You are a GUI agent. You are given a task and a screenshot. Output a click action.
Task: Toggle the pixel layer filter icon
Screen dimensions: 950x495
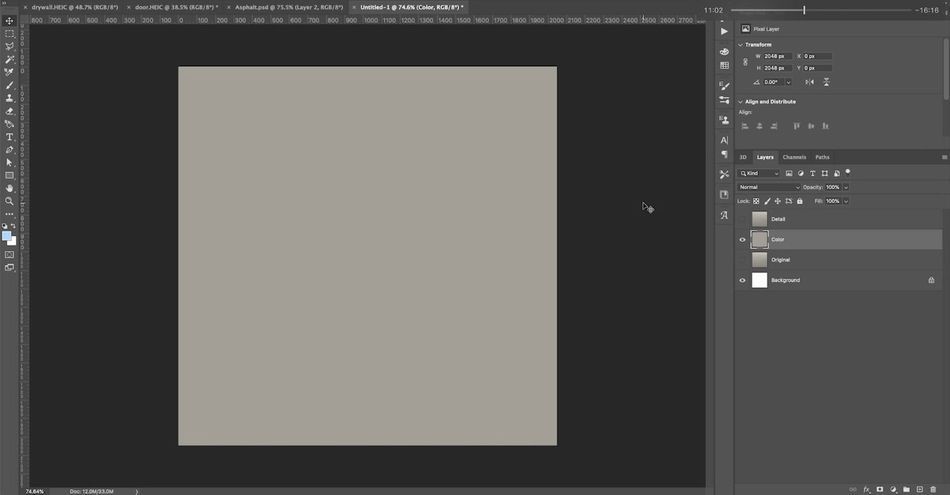coord(789,173)
